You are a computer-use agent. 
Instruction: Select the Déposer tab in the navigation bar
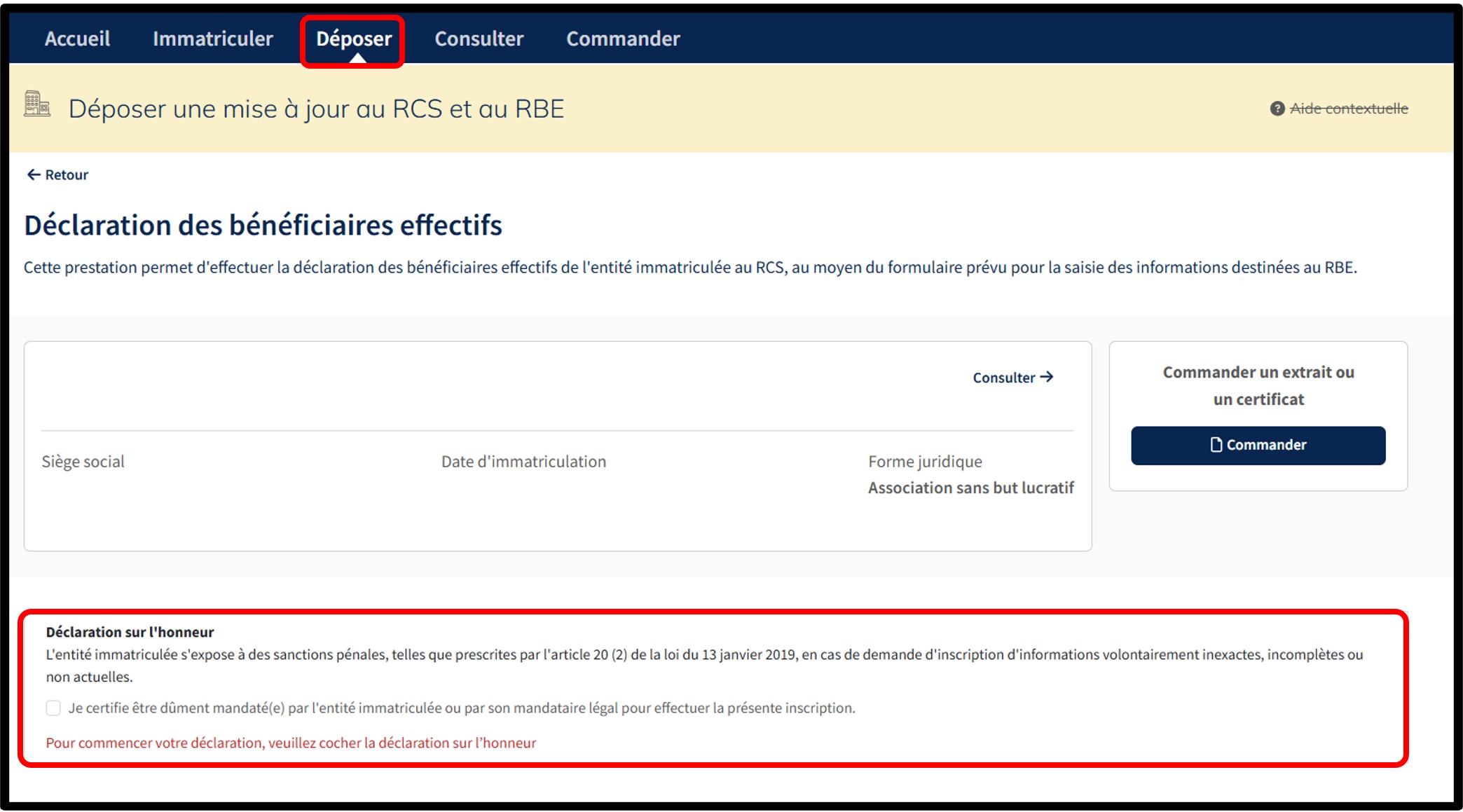click(354, 39)
